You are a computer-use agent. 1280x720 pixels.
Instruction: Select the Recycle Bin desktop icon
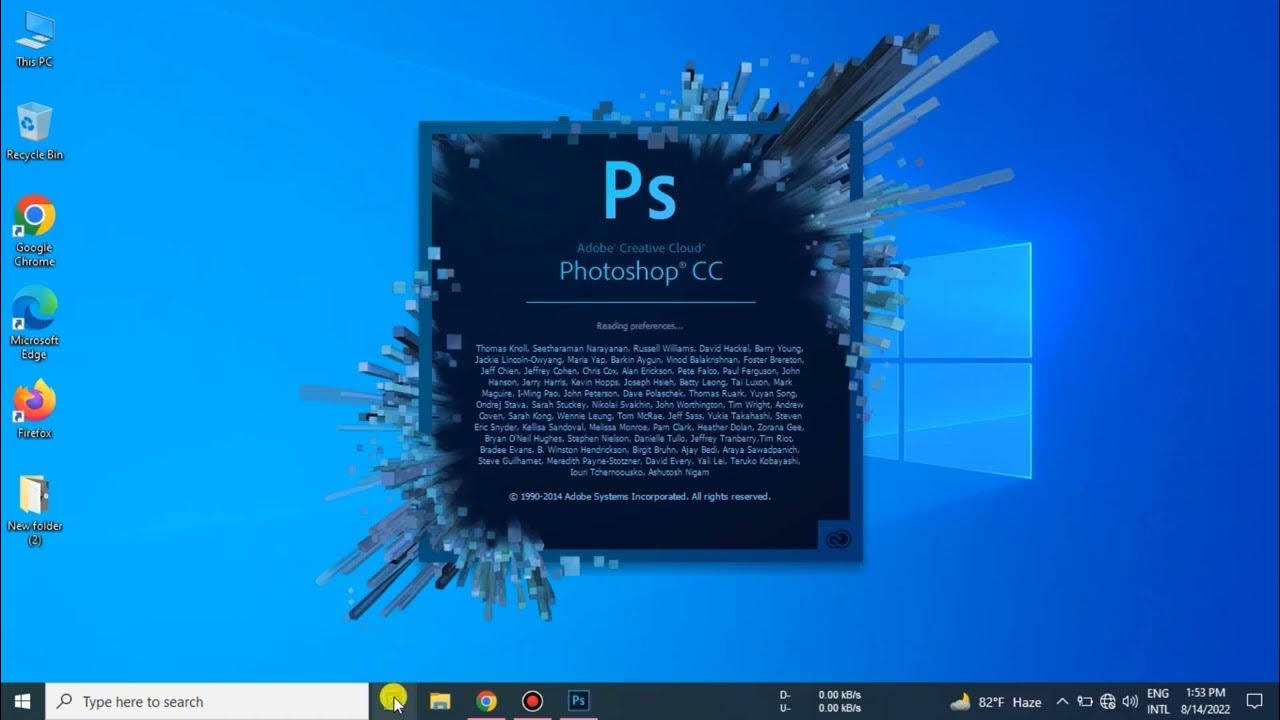(x=34, y=130)
